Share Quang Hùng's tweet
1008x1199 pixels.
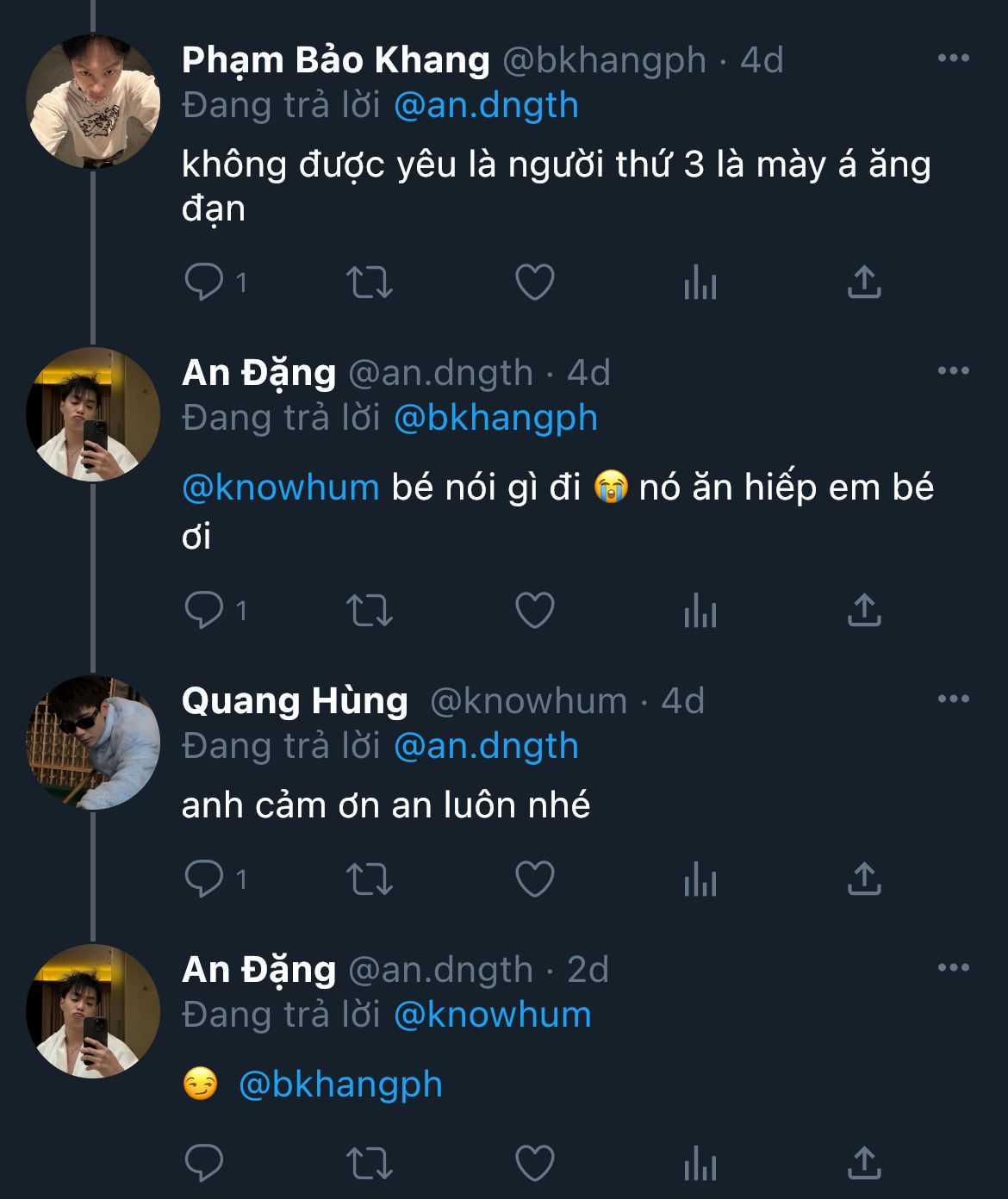[863, 879]
